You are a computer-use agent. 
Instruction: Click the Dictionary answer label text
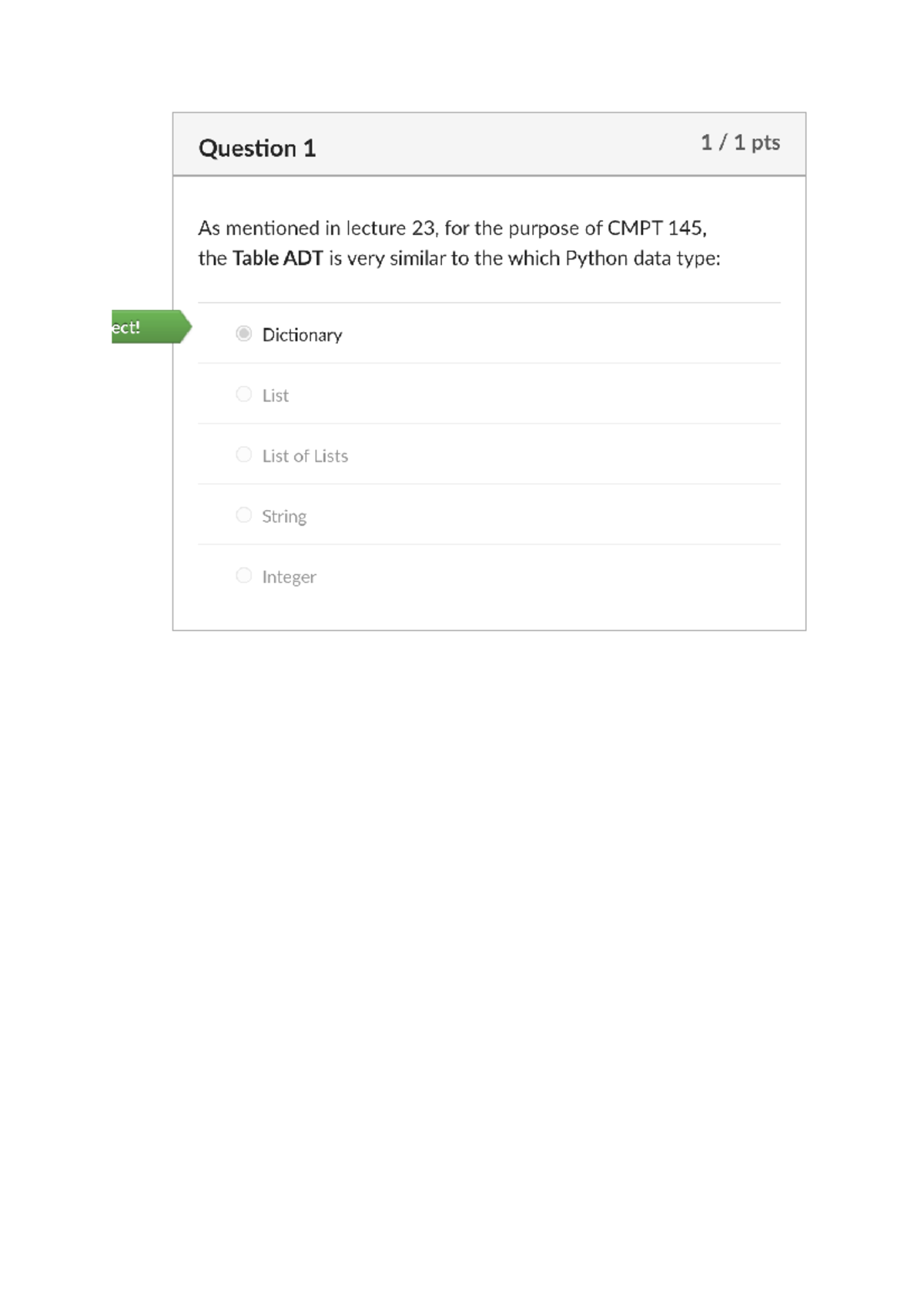302,335
